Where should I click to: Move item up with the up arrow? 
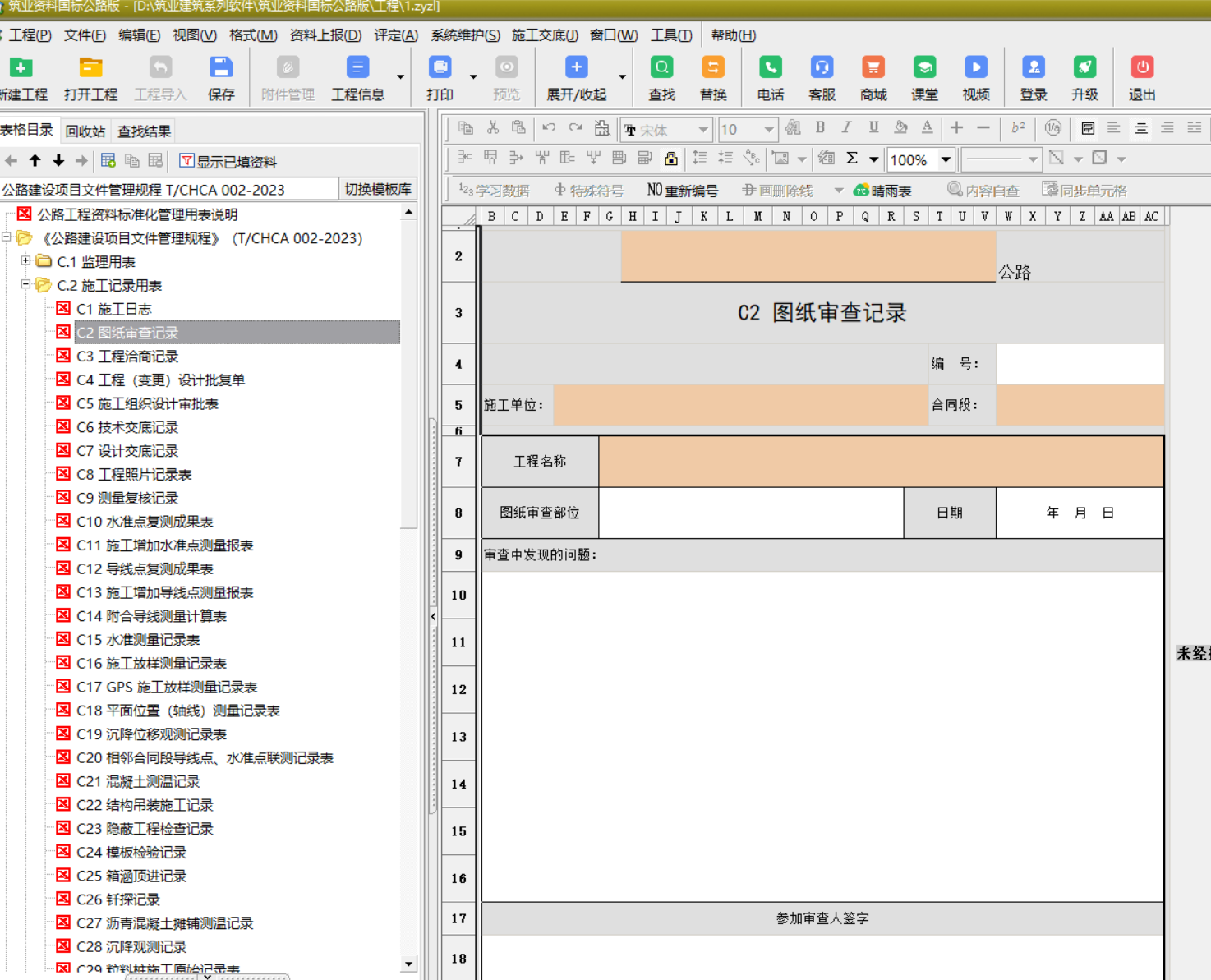pyautogui.click(x=35, y=161)
